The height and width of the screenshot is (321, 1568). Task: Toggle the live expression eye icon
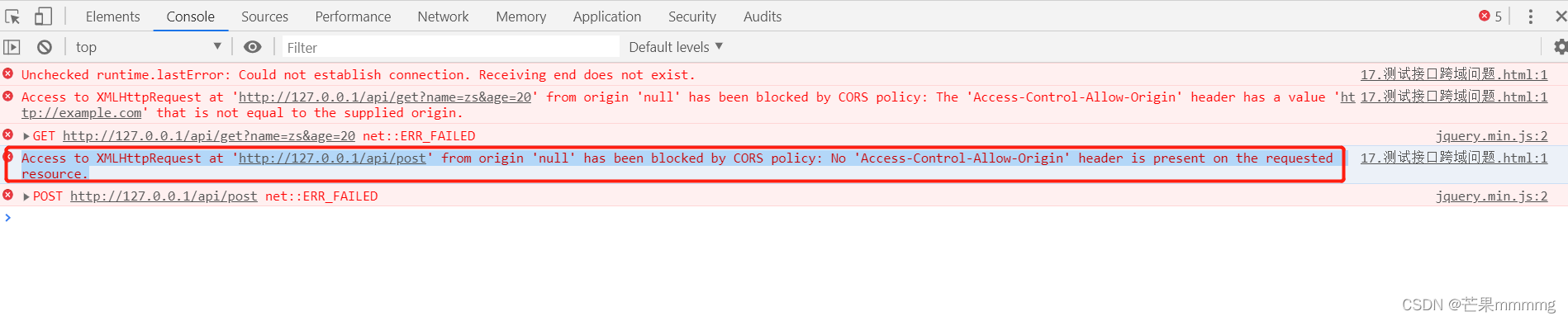click(x=253, y=47)
